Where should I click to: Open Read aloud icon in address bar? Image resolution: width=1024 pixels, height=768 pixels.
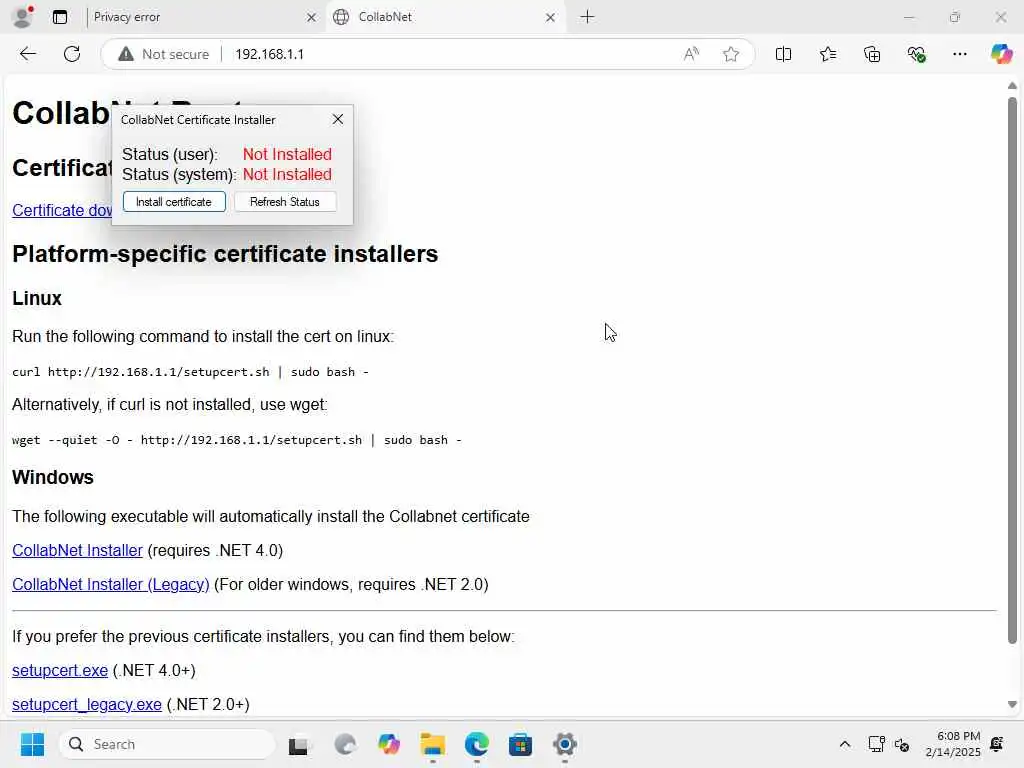[x=691, y=54]
